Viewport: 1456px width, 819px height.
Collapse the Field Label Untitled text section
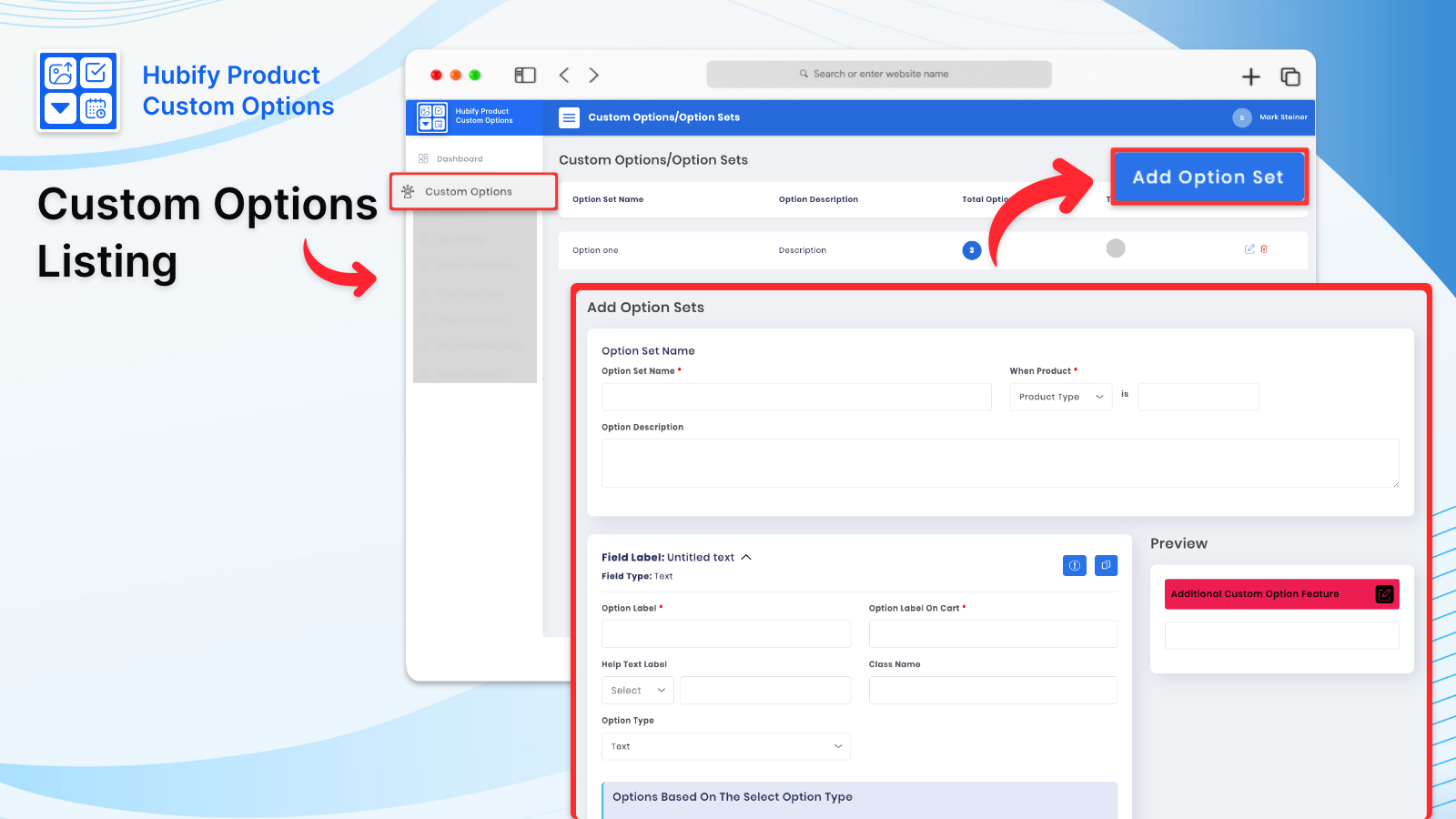746,556
